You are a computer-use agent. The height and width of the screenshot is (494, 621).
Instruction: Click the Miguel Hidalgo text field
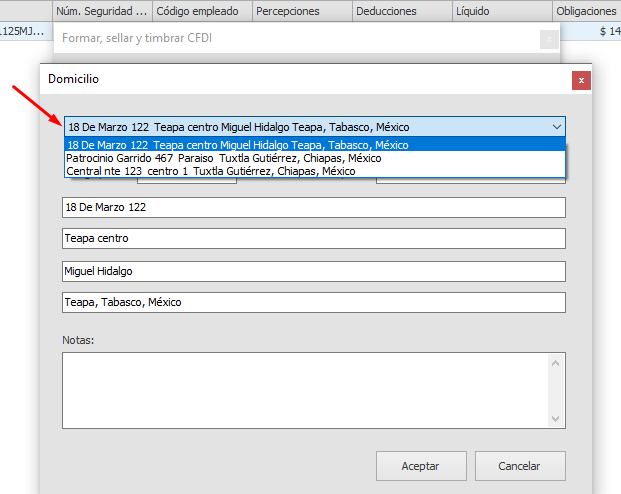point(313,271)
